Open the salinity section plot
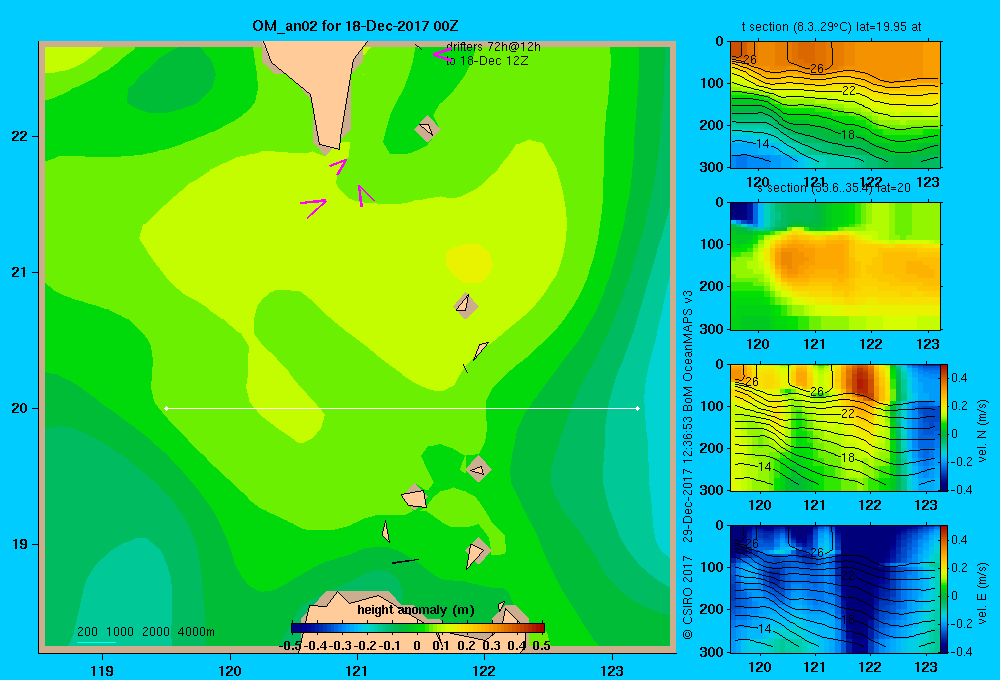The height and width of the screenshot is (680, 1000). pos(835,266)
